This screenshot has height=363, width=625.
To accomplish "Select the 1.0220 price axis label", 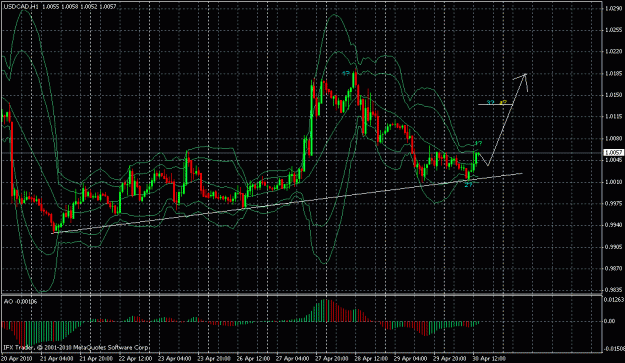I will tap(613, 52).
